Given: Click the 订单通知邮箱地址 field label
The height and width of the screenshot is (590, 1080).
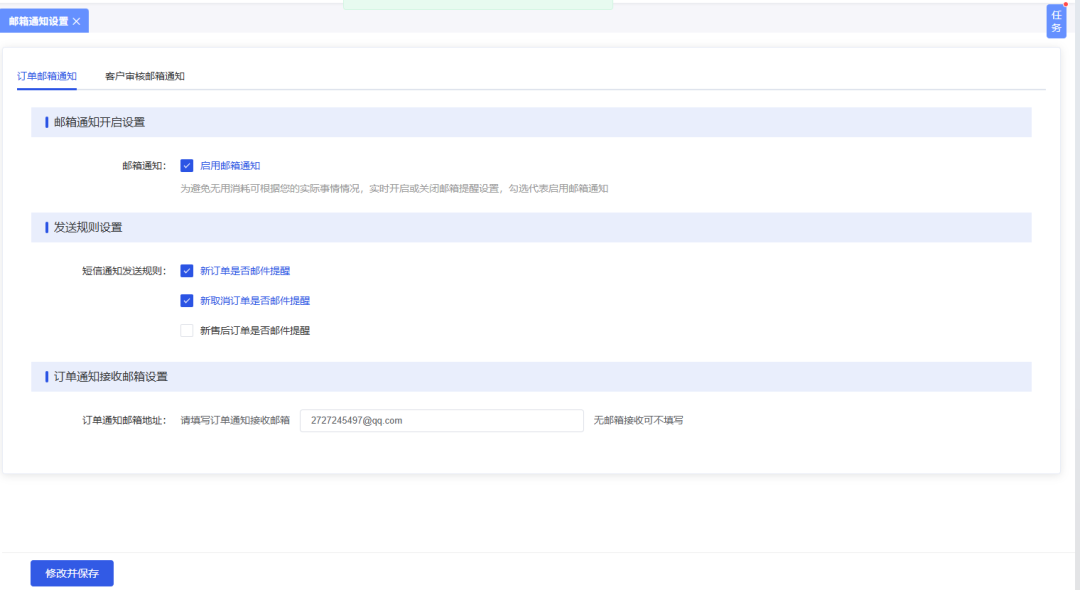Looking at the screenshot, I should click(x=124, y=421).
